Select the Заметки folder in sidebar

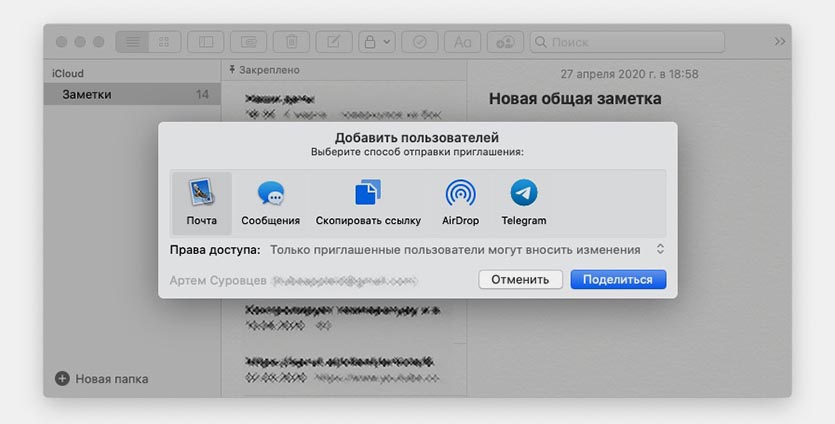(132, 94)
